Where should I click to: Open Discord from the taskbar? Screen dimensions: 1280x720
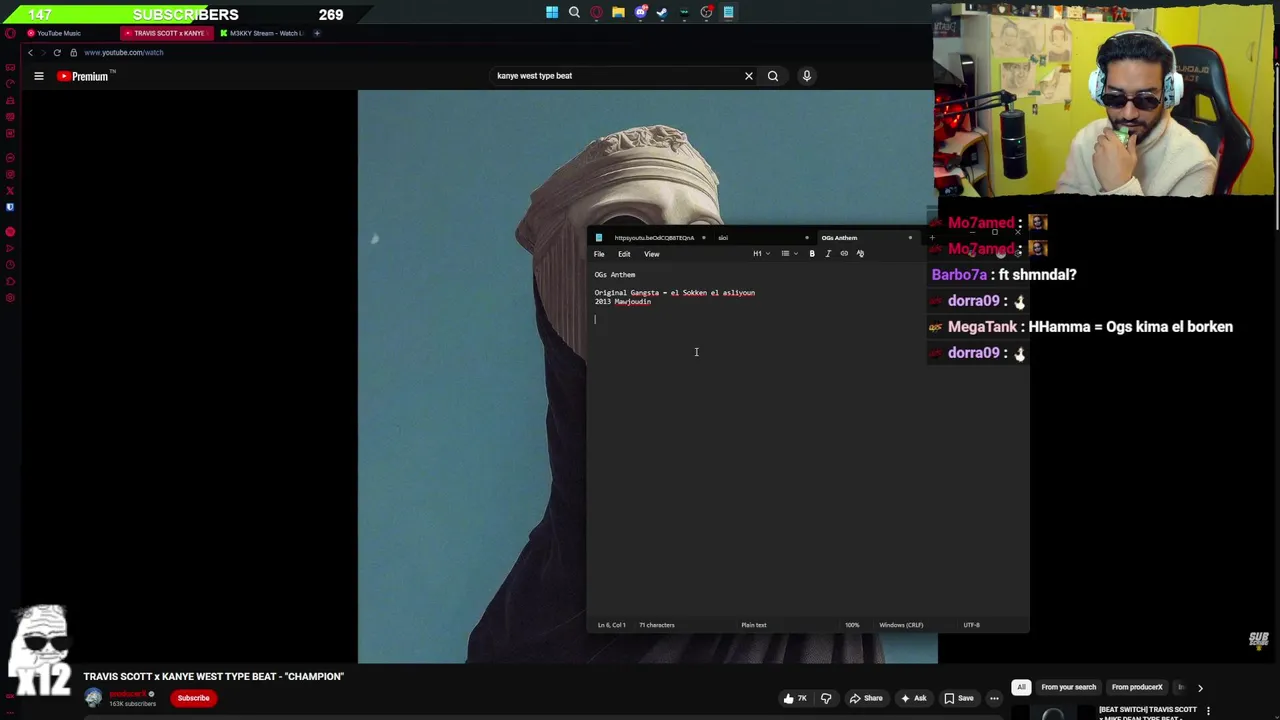(640, 12)
